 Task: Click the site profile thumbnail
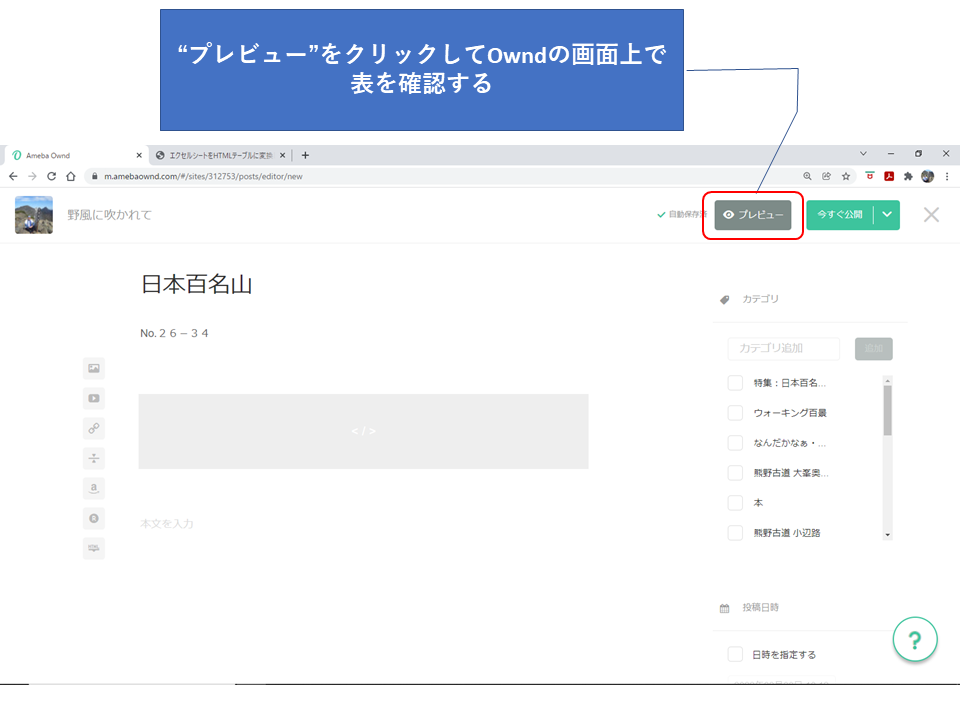tap(34, 215)
